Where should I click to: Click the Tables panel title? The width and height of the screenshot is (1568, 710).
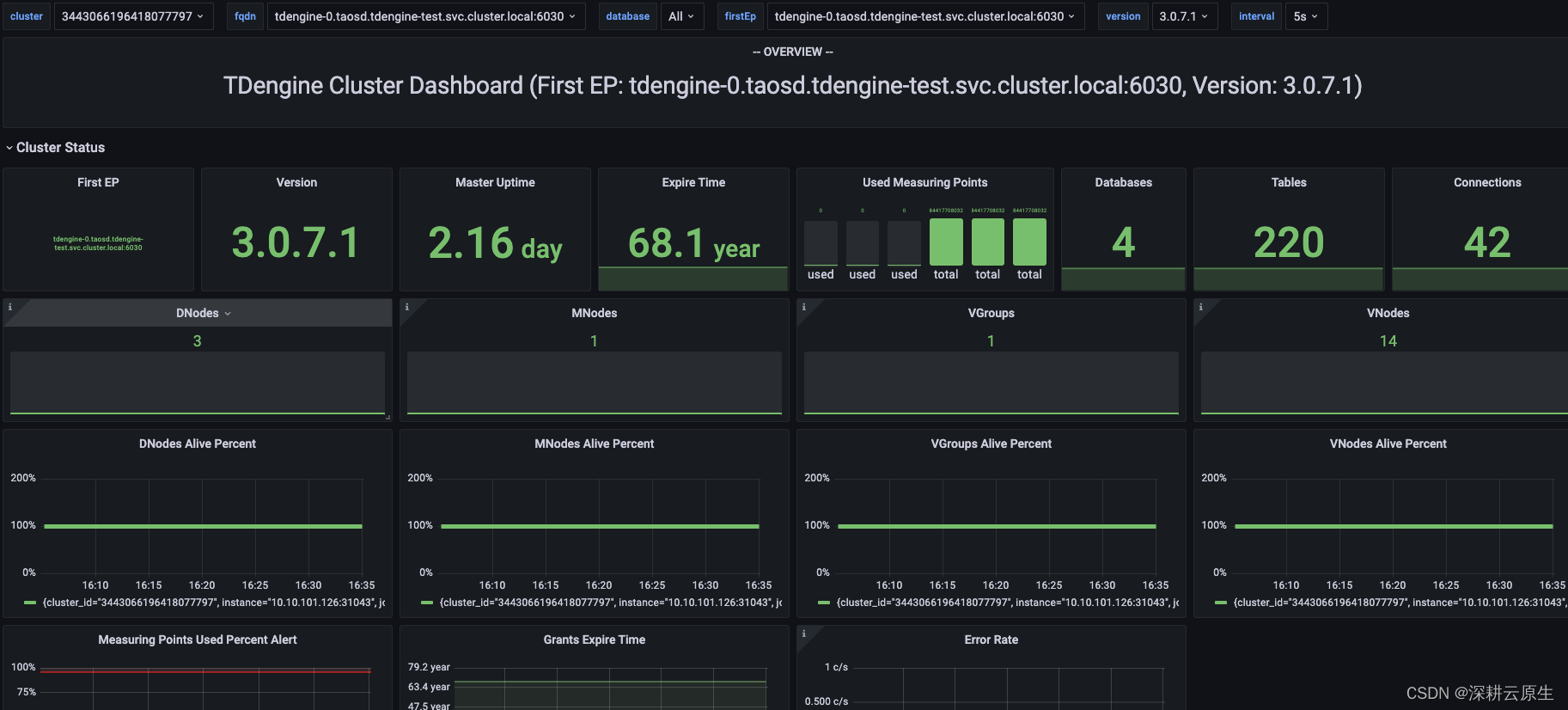1289,182
